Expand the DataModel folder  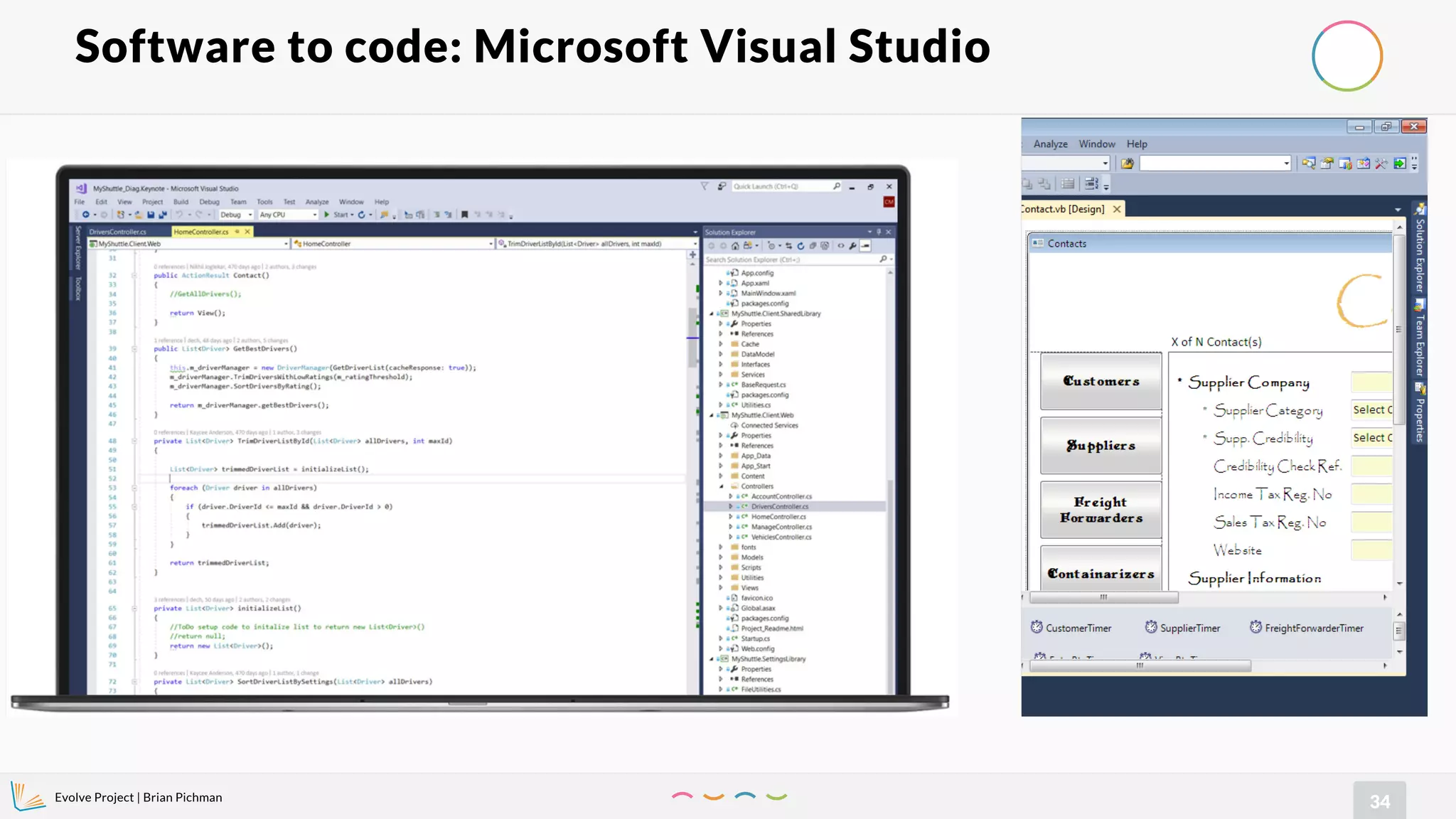(x=720, y=354)
